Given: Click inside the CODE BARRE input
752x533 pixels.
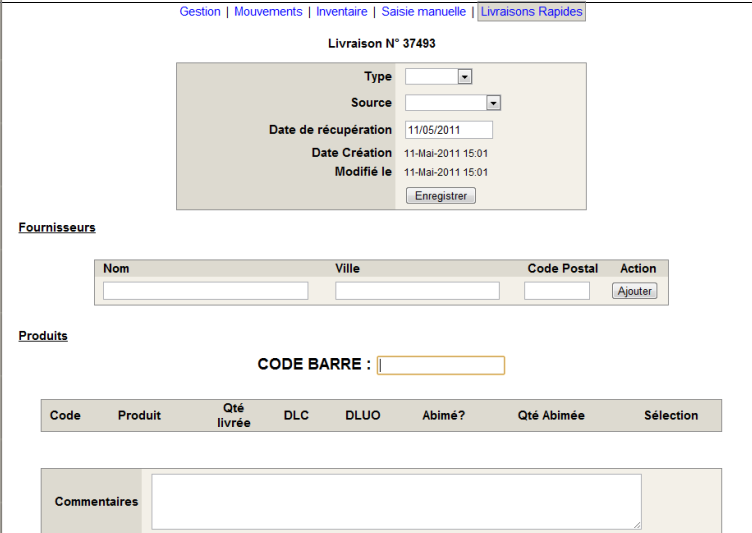Looking at the screenshot, I should 441,365.
